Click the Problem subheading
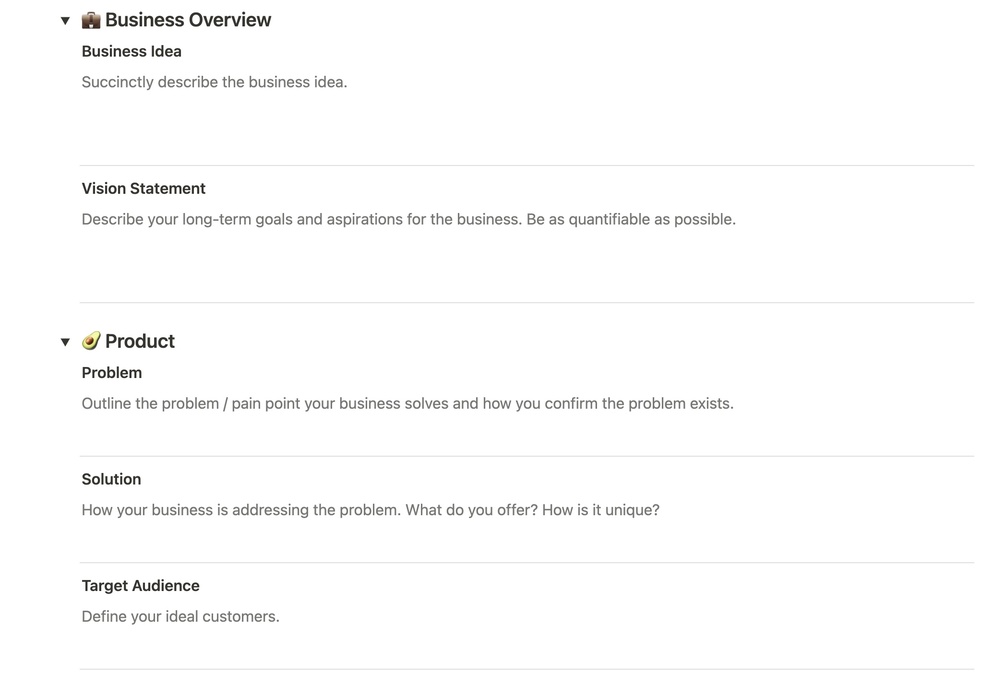 (111, 372)
